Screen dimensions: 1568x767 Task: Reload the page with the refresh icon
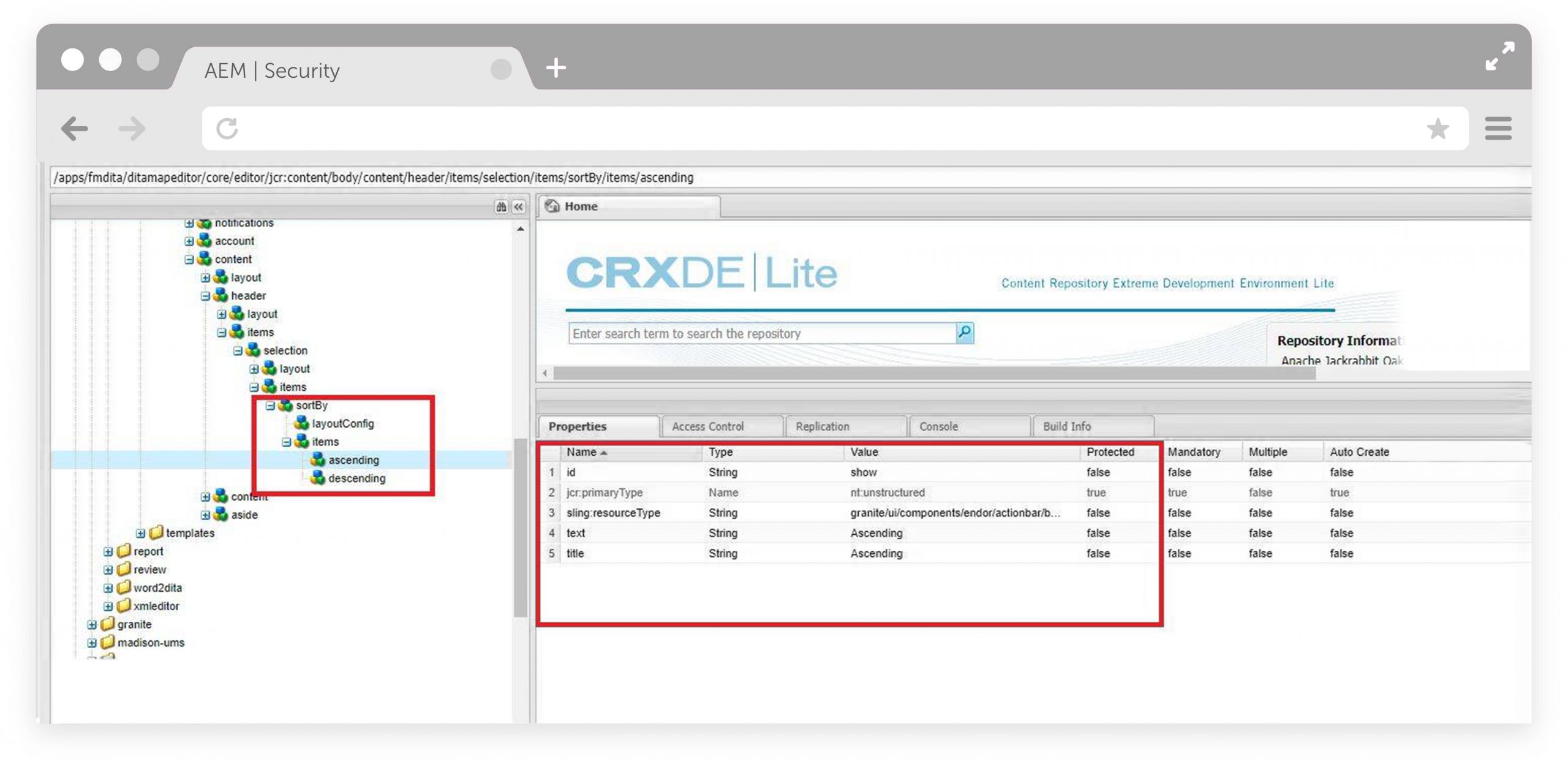pyautogui.click(x=227, y=129)
